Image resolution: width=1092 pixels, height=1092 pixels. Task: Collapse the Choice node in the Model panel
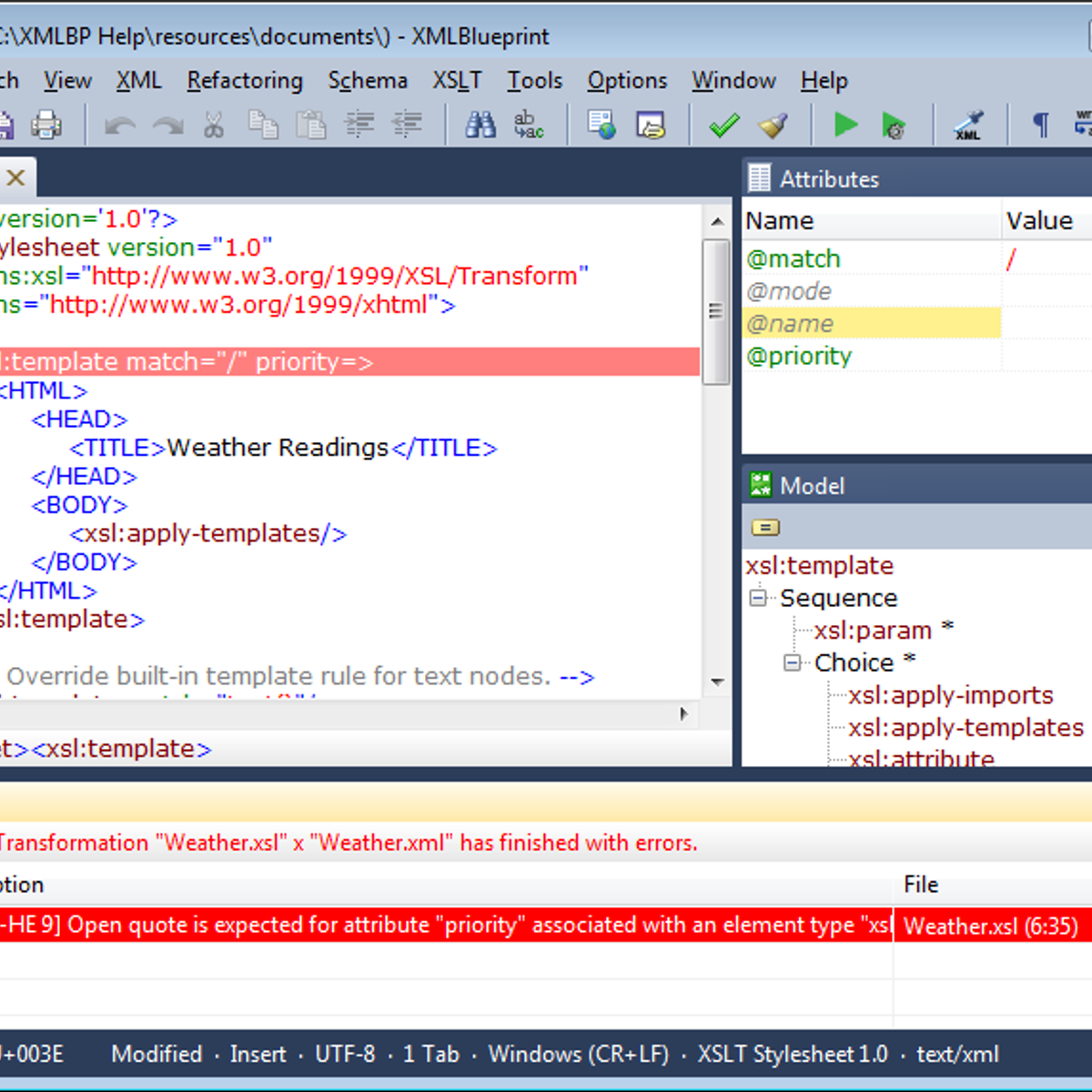coord(792,662)
